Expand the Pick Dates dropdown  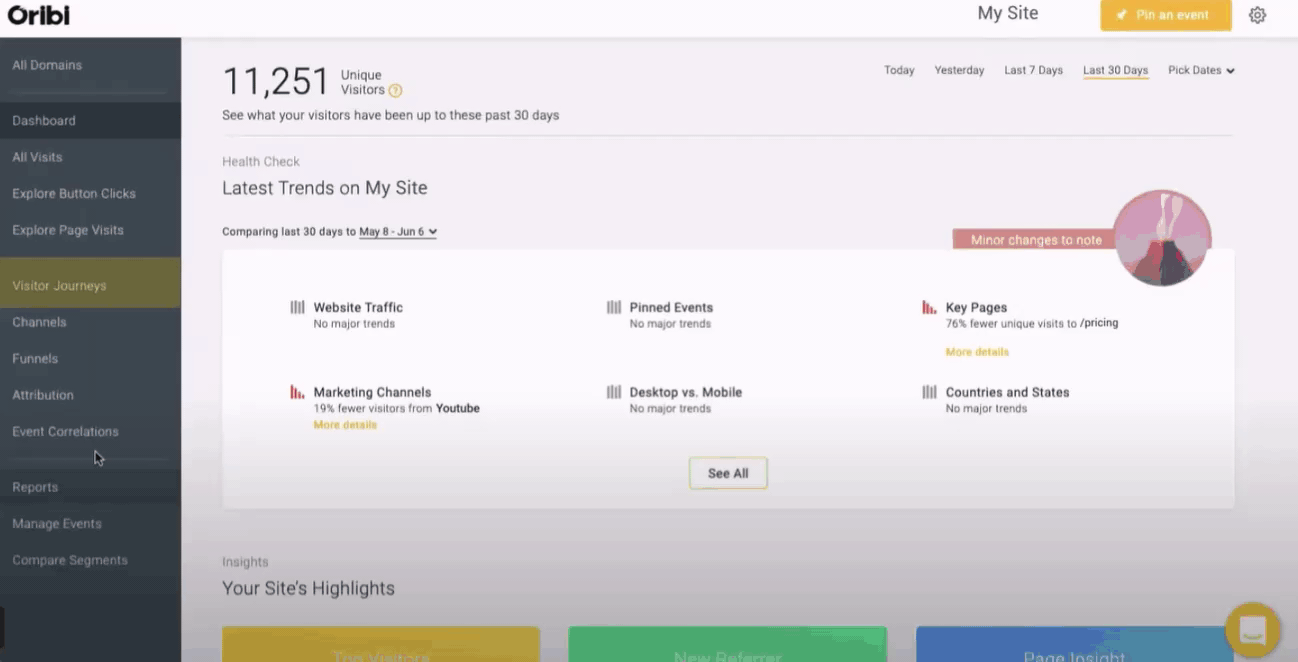1201,71
